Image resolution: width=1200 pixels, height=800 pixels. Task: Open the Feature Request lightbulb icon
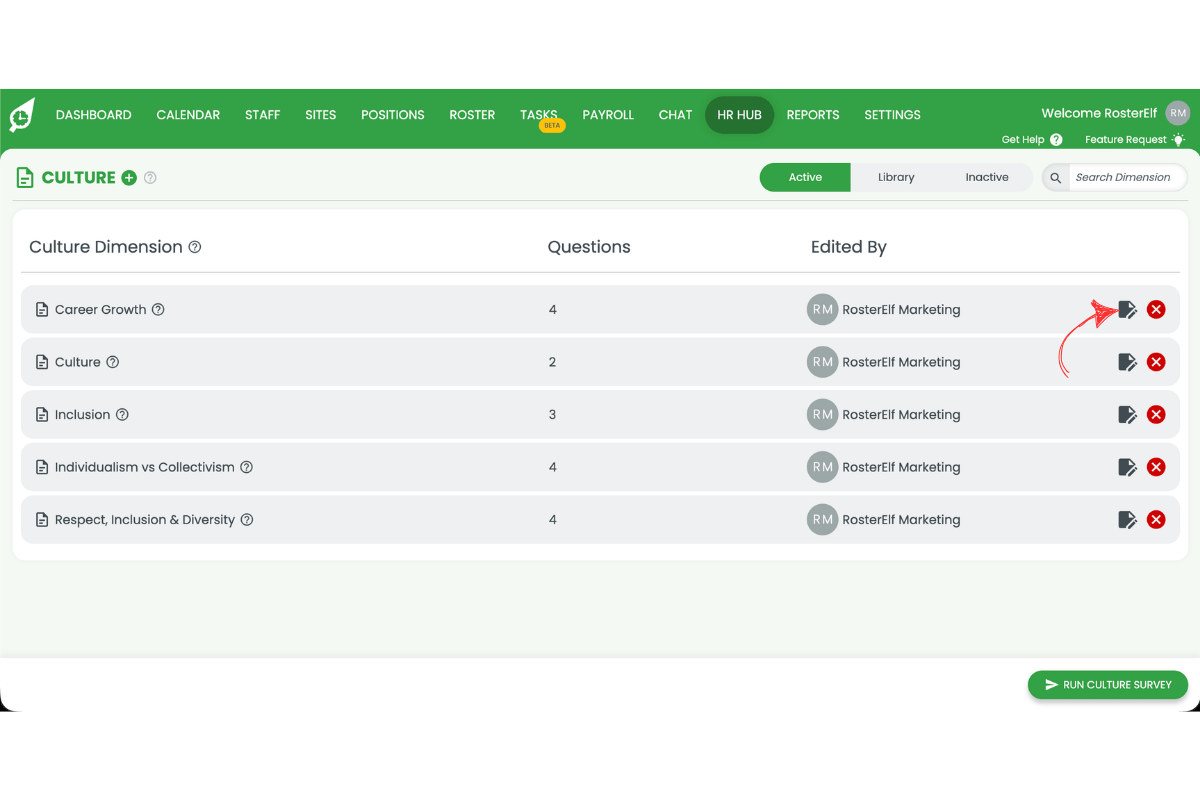point(1178,140)
